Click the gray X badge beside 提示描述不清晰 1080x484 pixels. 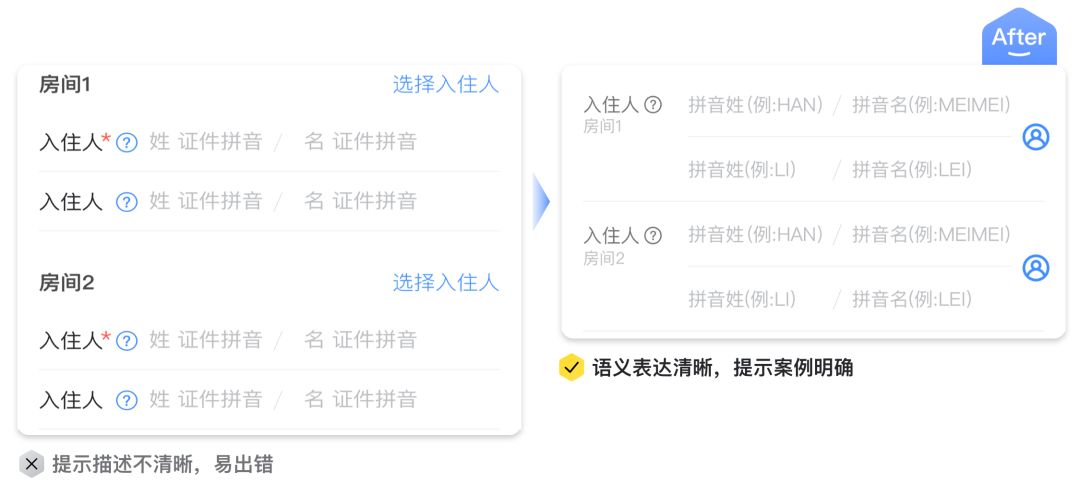coord(31,464)
